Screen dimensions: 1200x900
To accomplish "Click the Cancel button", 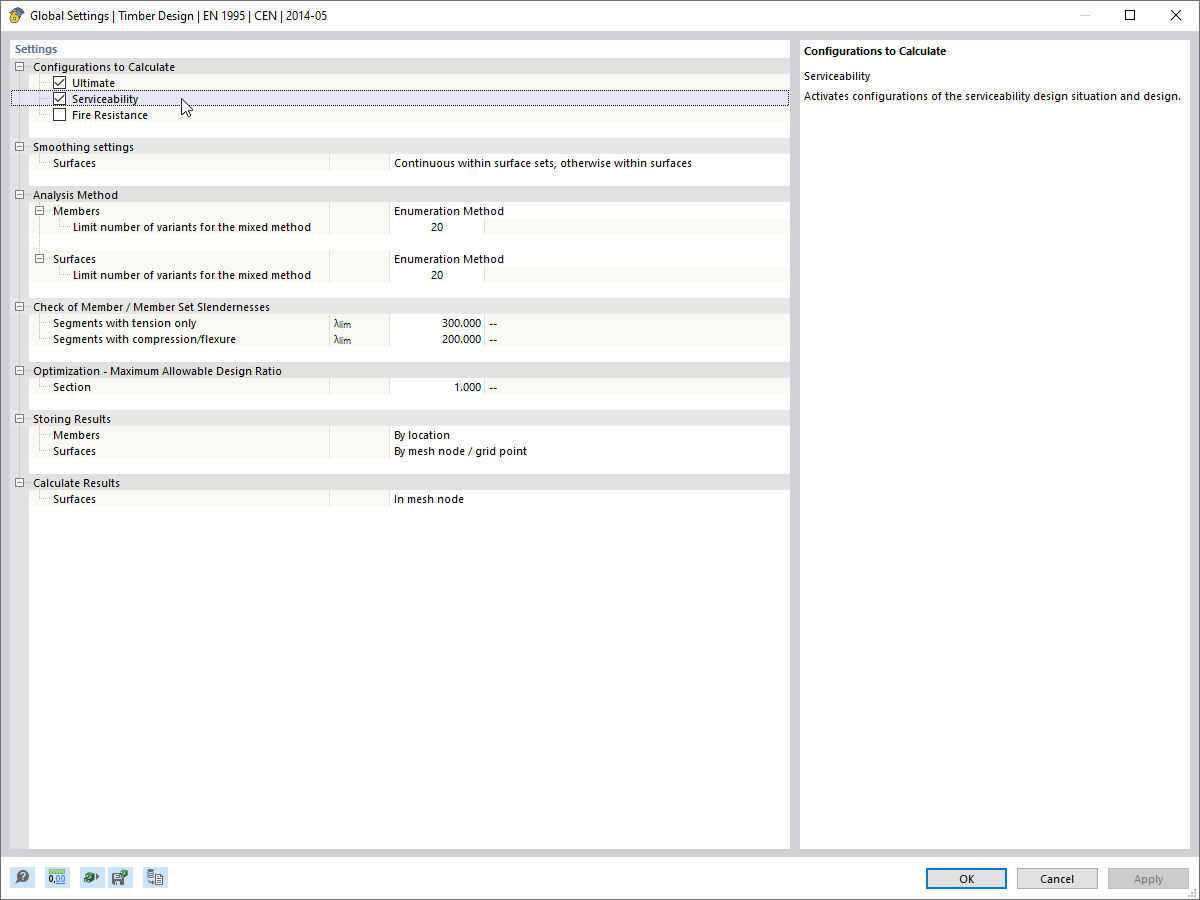I will [x=1057, y=879].
